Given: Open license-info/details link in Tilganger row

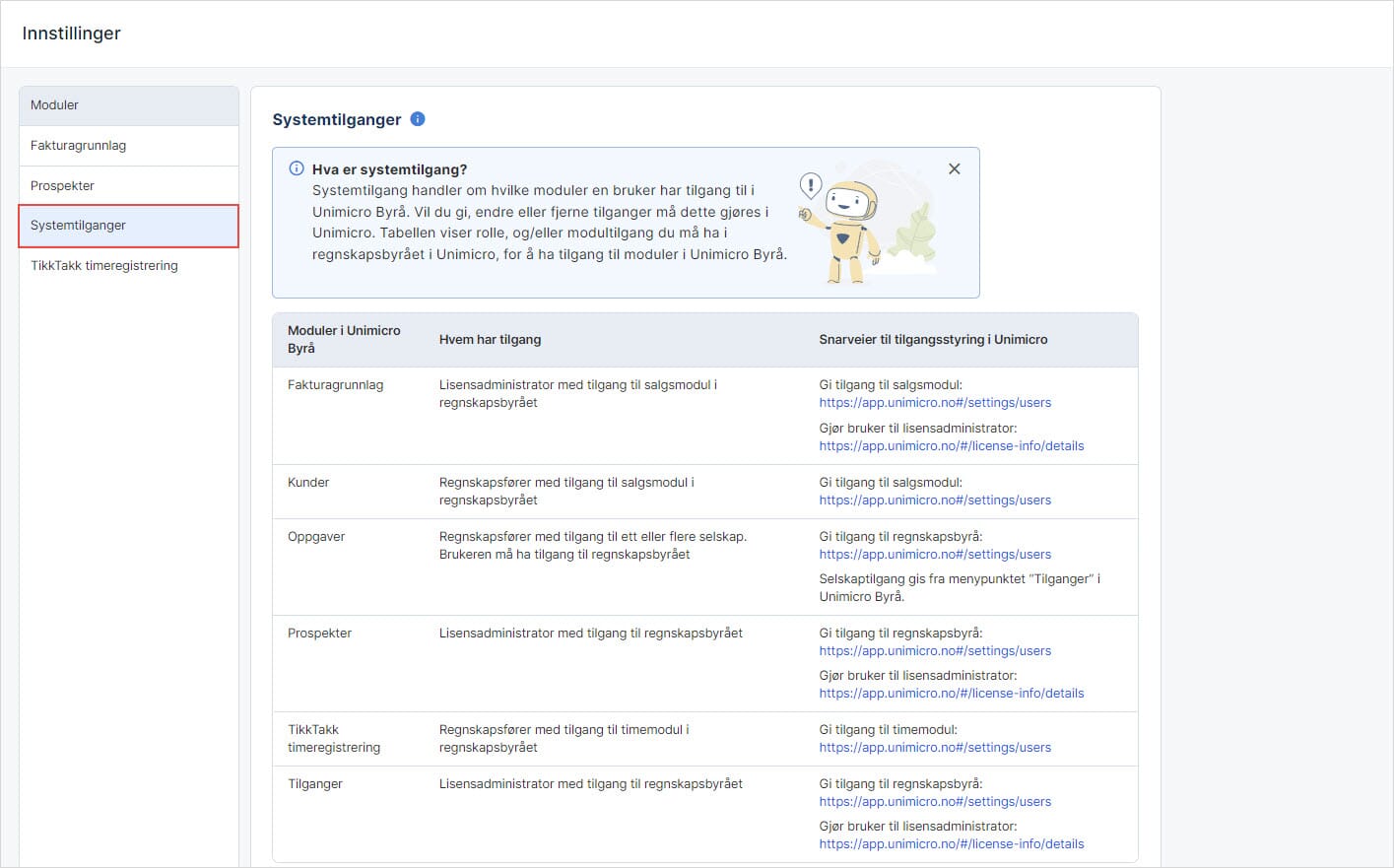Looking at the screenshot, I should tap(951, 844).
